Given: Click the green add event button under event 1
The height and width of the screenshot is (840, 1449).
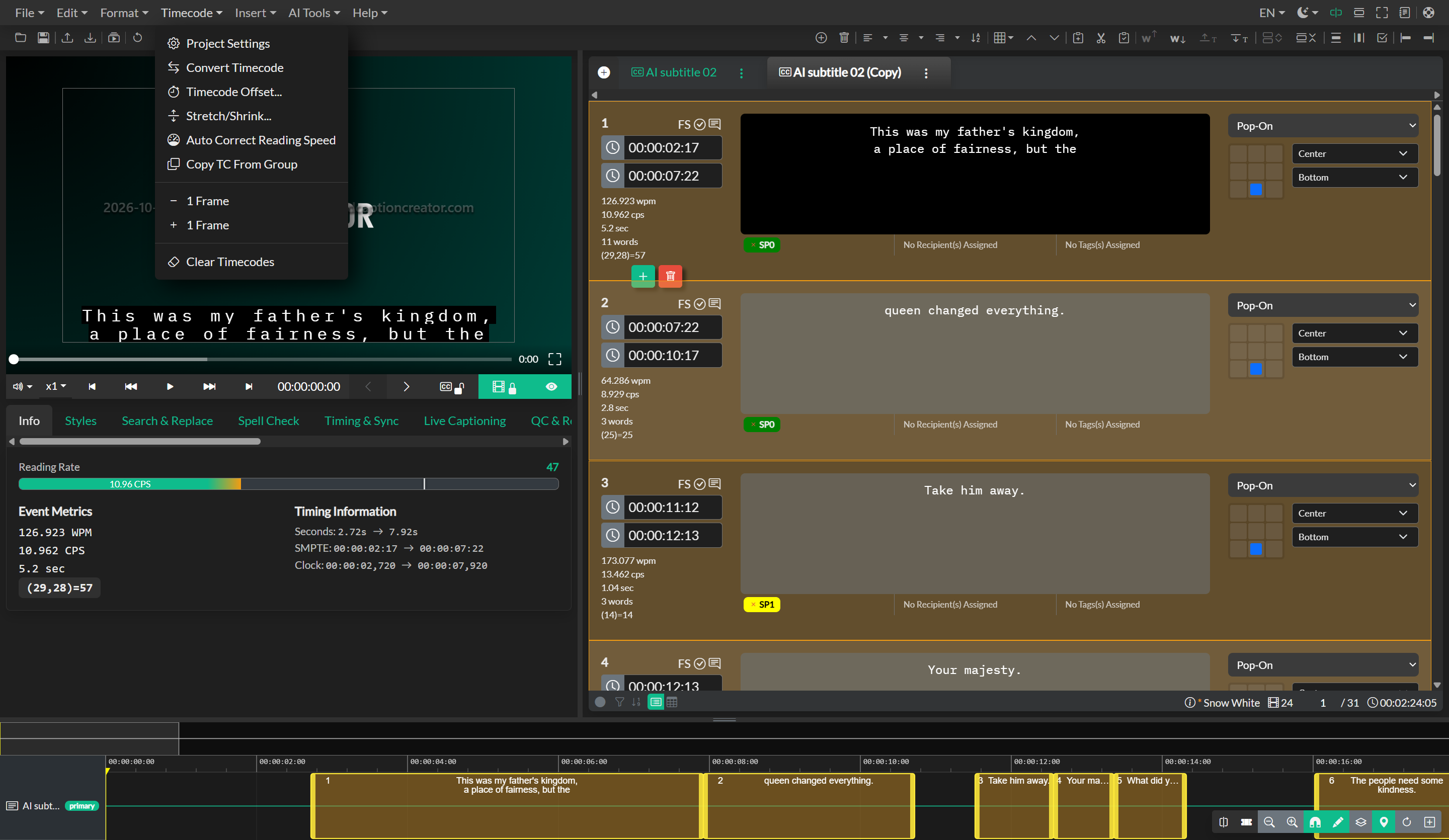Looking at the screenshot, I should [643, 276].
